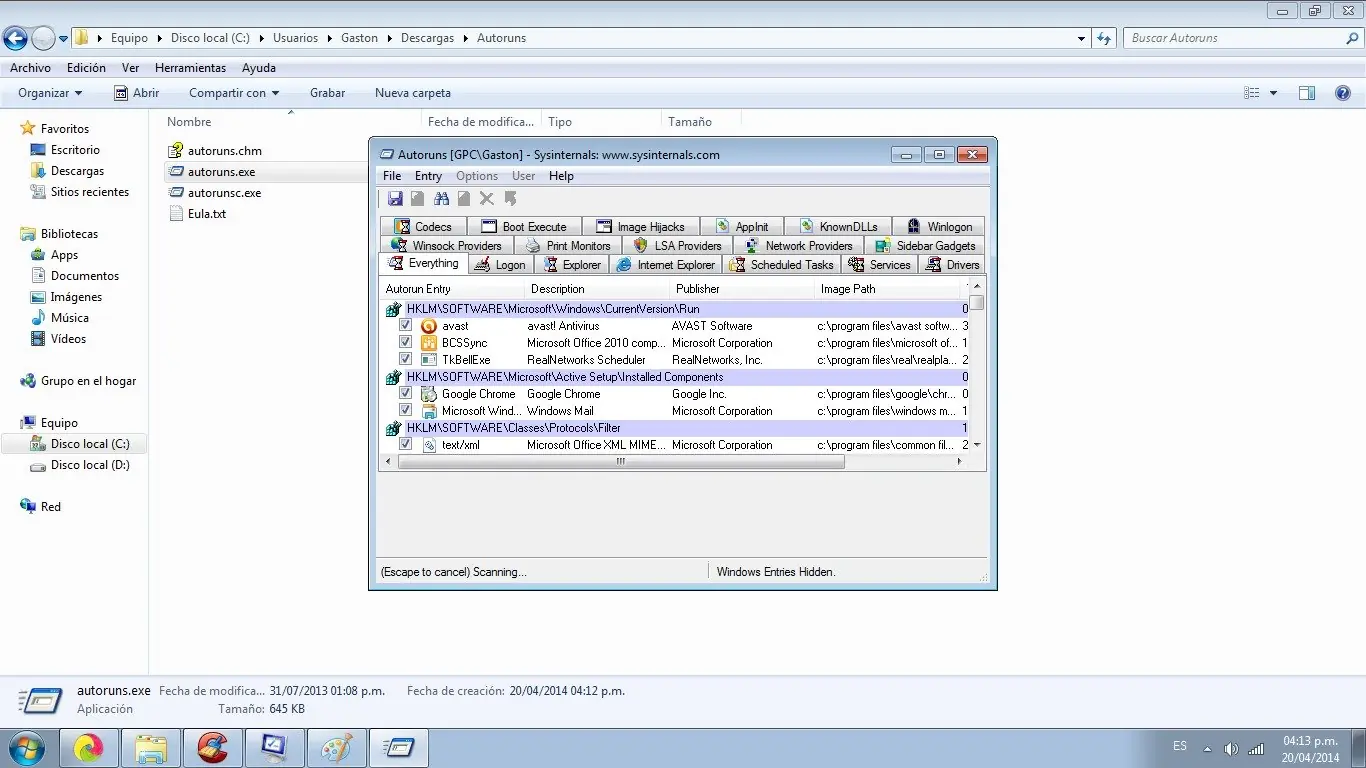Open the view options dropdown arrow in Explorer
Screen dimensions: 1366x768
(1273, 93)
